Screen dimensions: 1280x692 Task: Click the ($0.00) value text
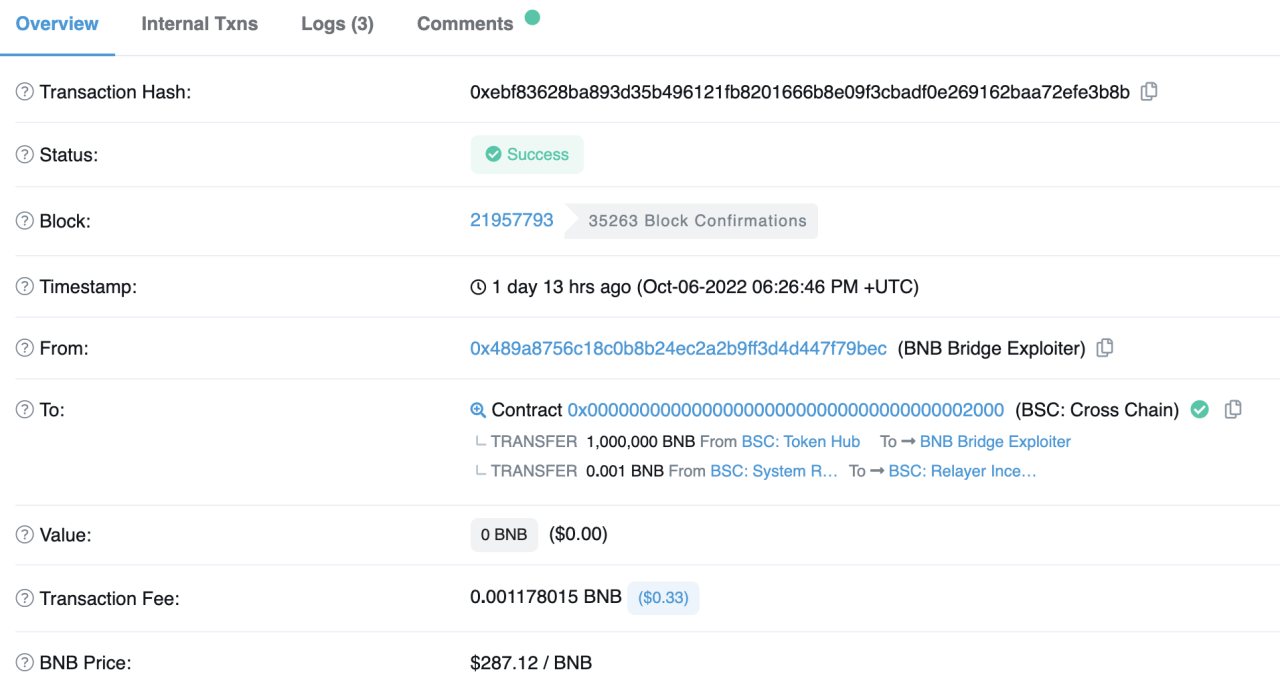point(578,534)
